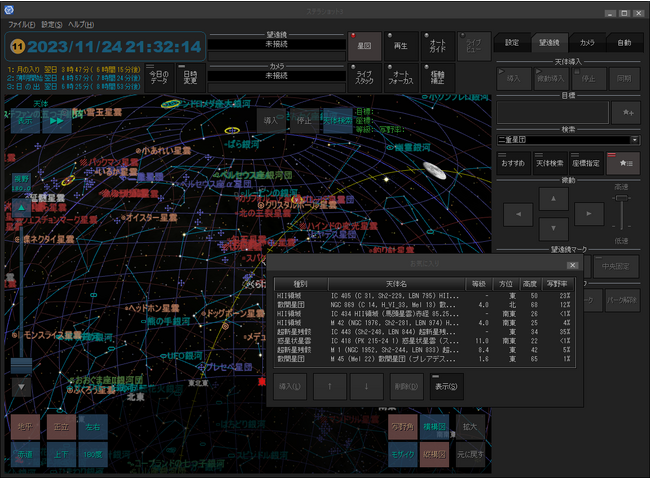Image resolution: width=650 pixels, height=478 pixels.
Task: Toggle the 星図 star chart mode
Action: (364, 46)
